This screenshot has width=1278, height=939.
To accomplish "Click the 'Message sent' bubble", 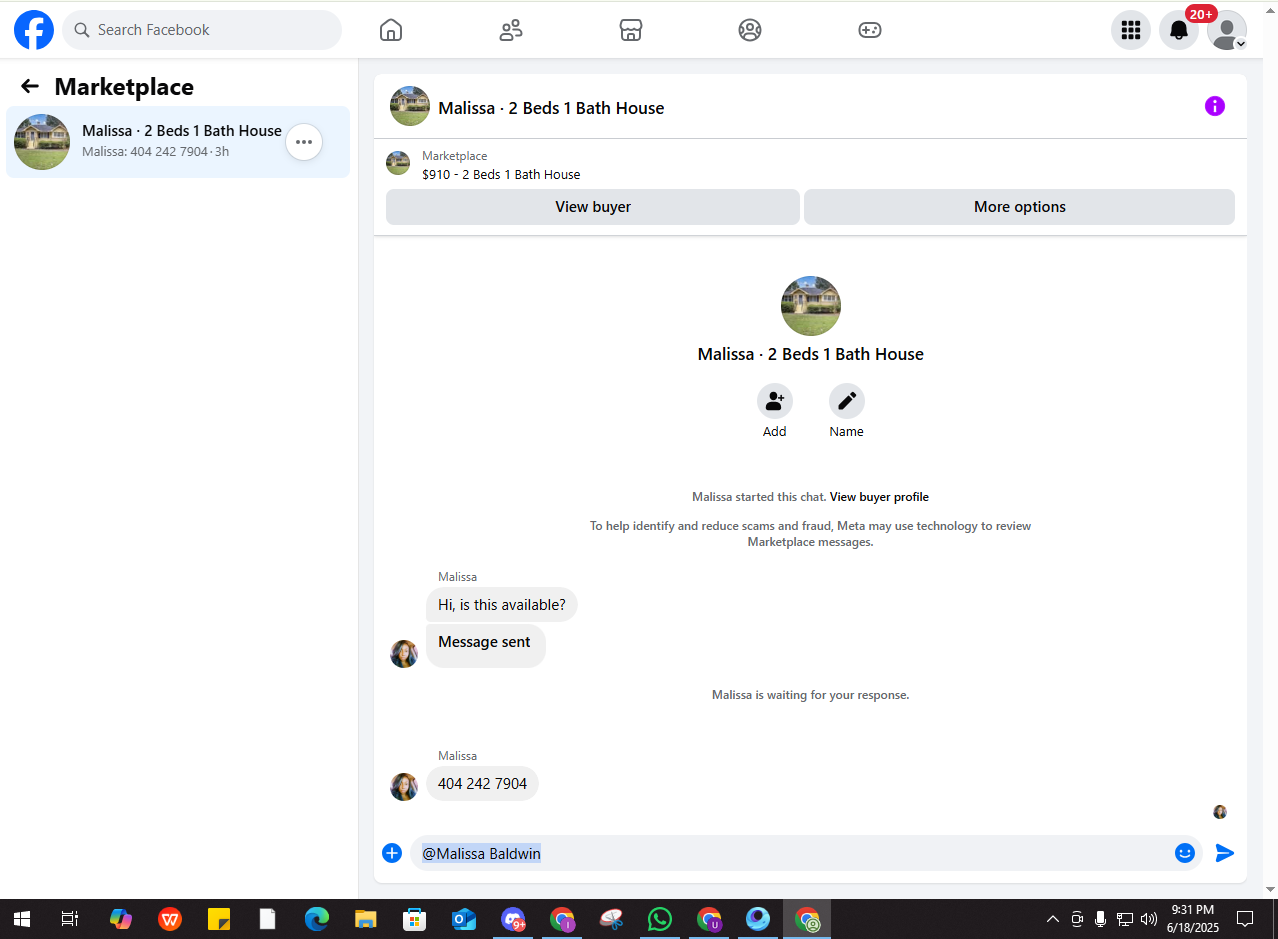I will pos(486,645).
